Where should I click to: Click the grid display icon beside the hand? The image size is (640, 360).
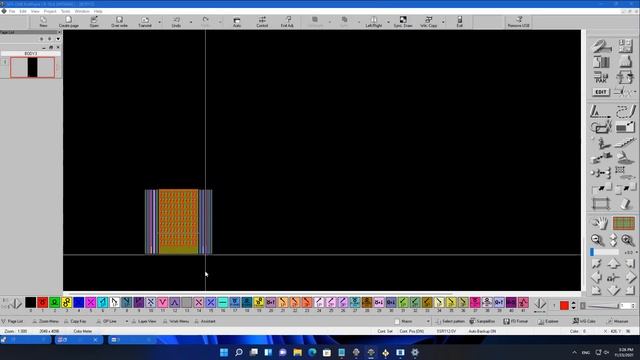[x=624, y=223]
